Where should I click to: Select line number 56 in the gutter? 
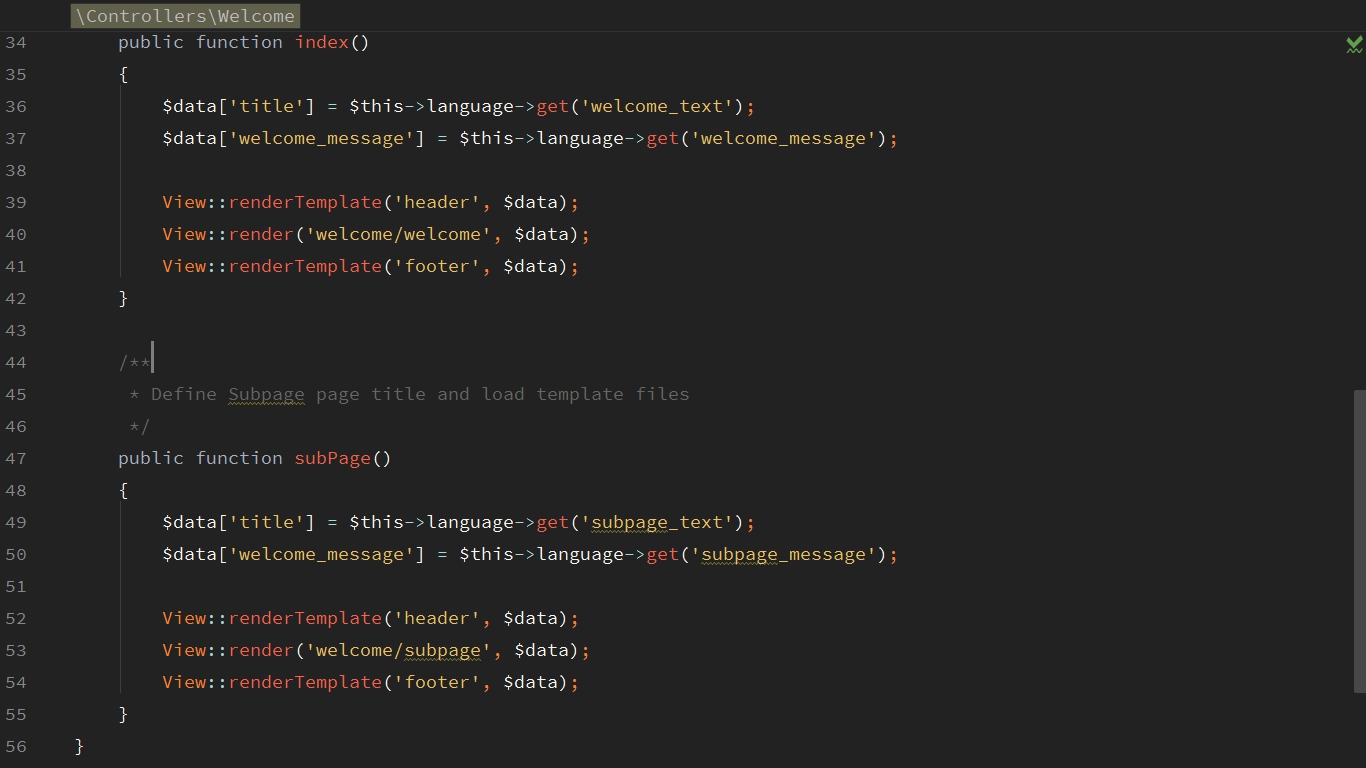[x=16, y=746]
